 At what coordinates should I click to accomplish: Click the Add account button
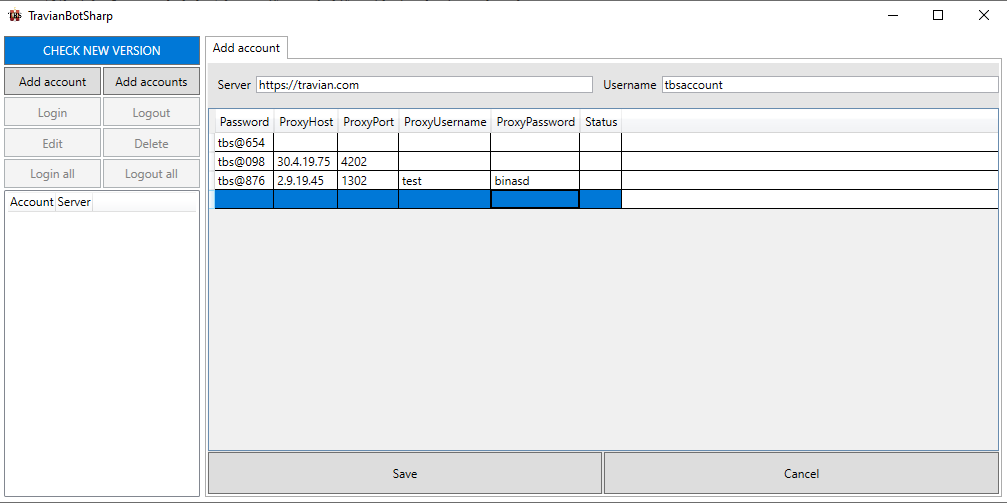pos(53,82)
